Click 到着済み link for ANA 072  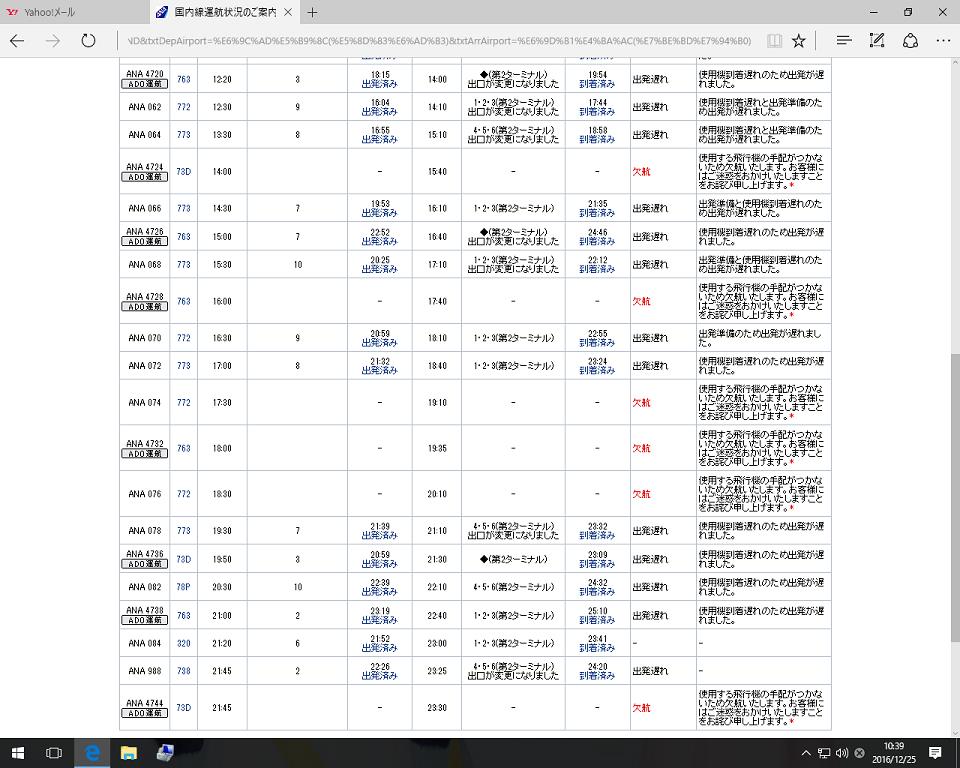coord(597,371)
